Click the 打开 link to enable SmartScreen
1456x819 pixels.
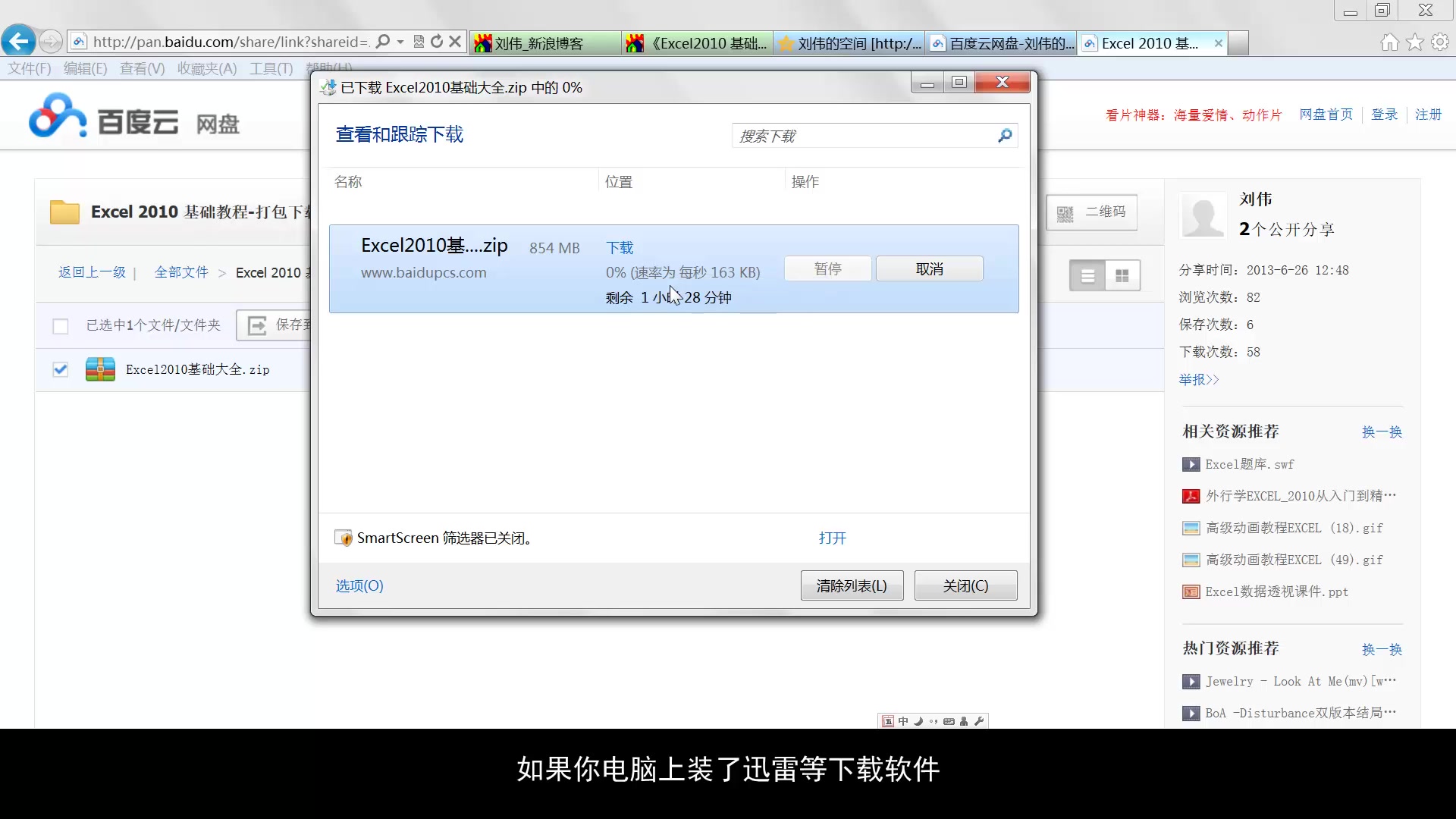[832, 538]
